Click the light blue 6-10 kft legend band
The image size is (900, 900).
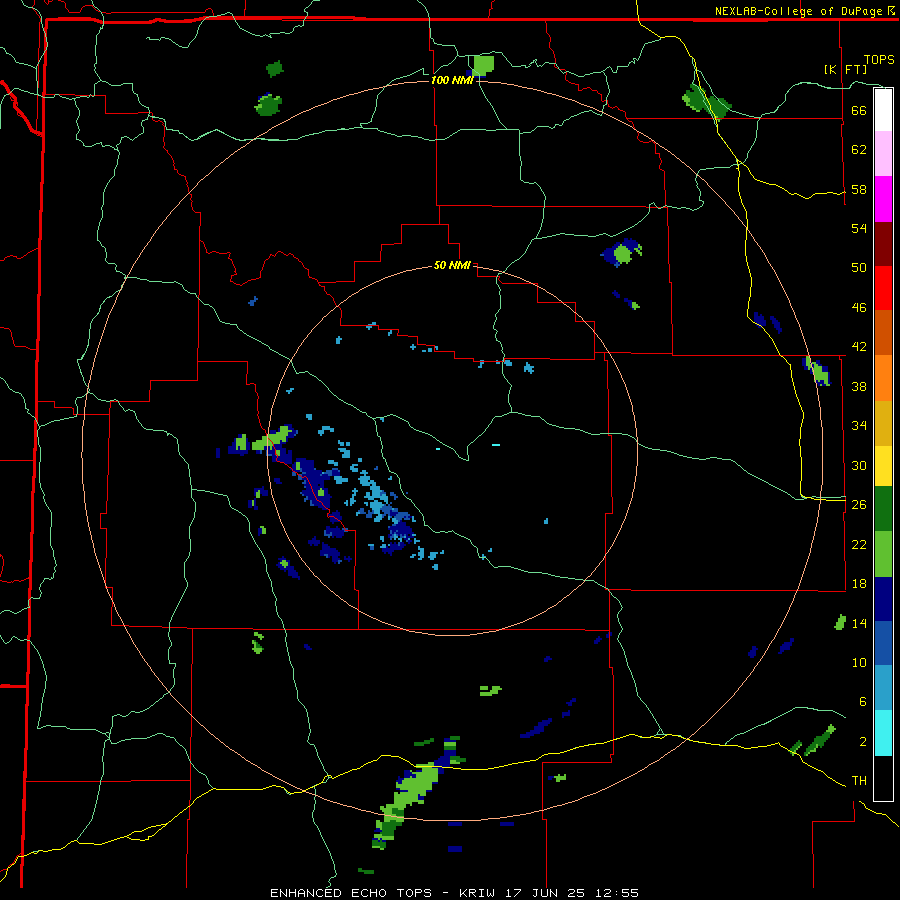(x=883, y=688)
